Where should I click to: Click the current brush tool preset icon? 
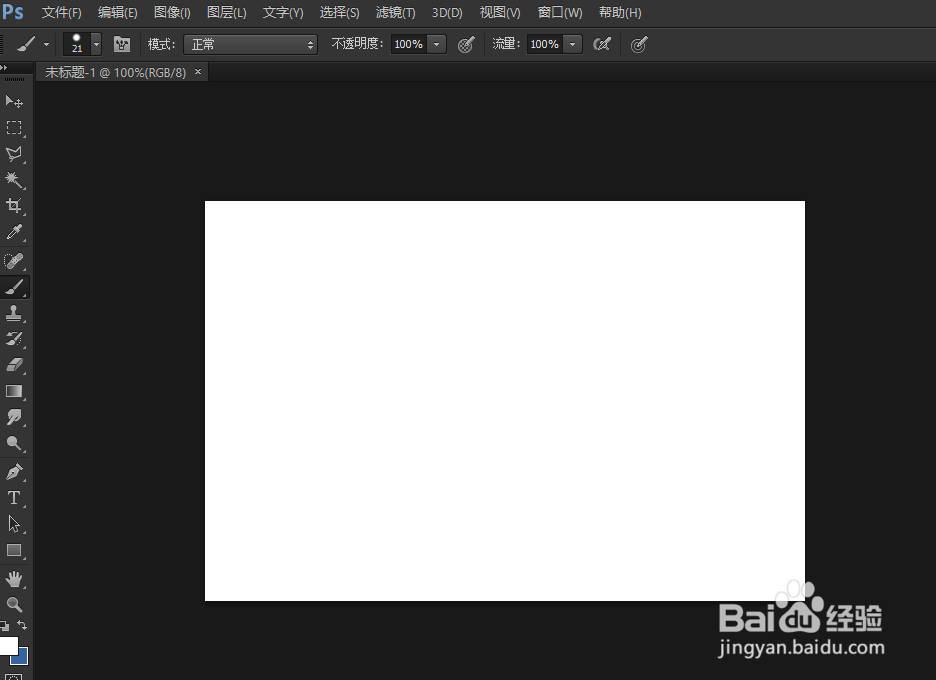point(26,44)
